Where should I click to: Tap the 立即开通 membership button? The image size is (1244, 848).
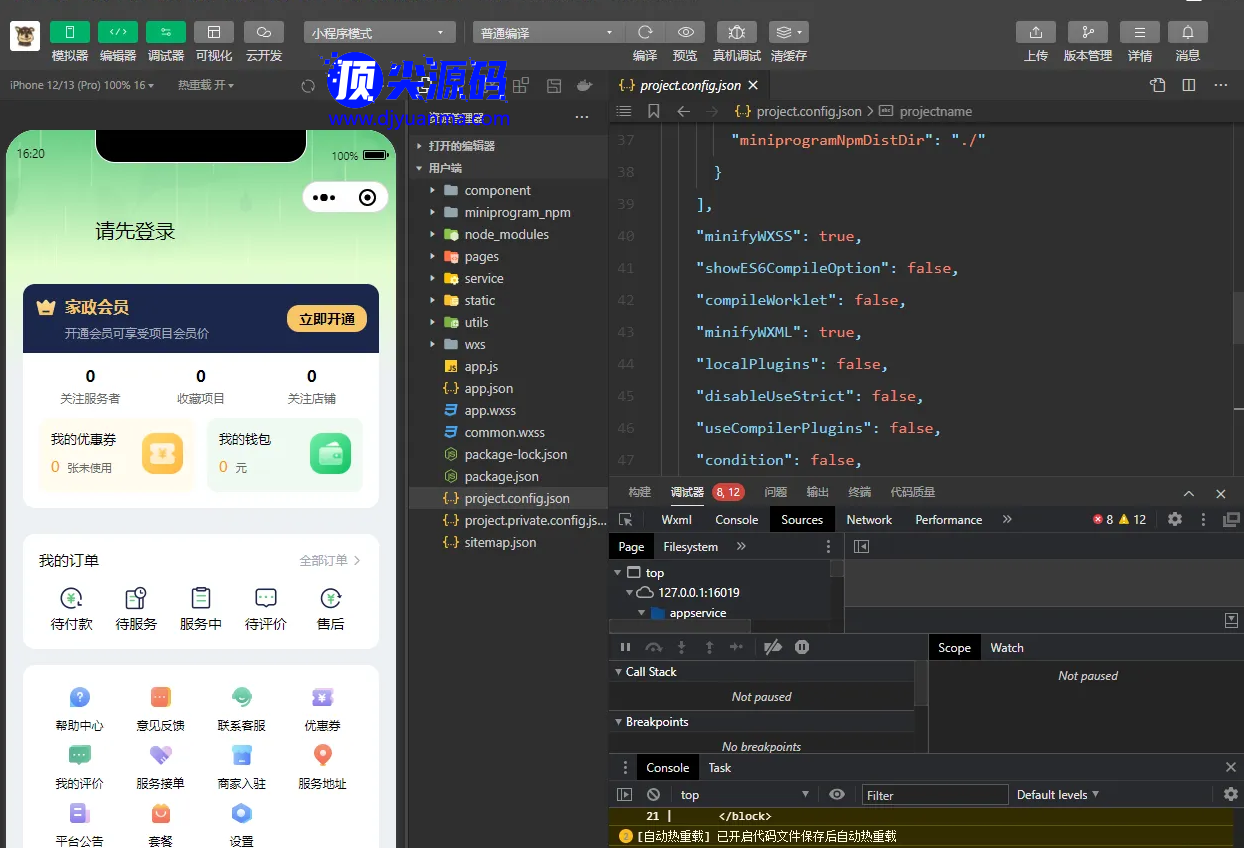[x=327, y=319]
